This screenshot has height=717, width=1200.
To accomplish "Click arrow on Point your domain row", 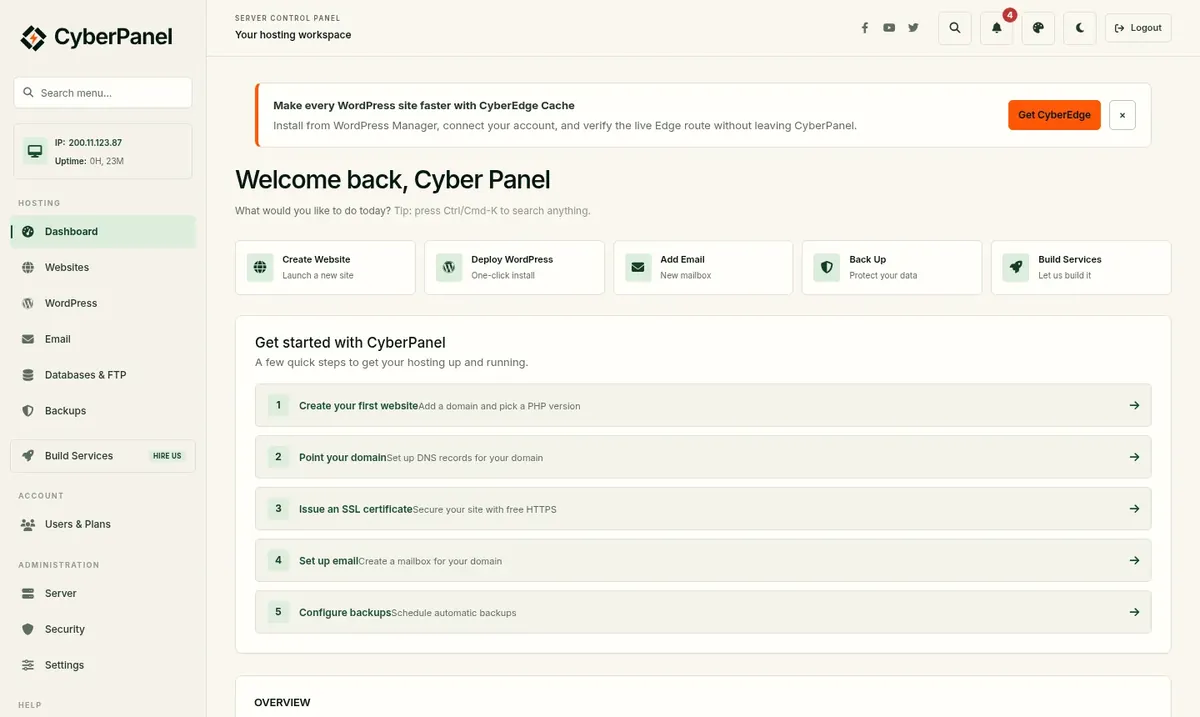I will pyautogui.click(x=1134, y=457).
